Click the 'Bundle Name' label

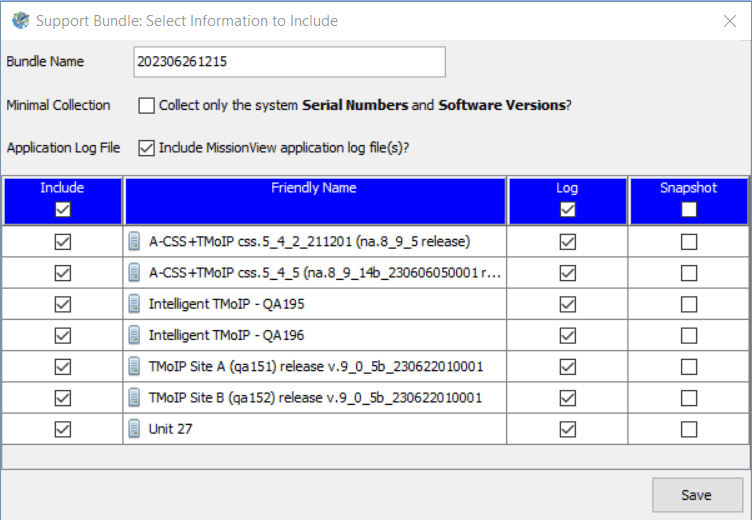pos(45,61)
